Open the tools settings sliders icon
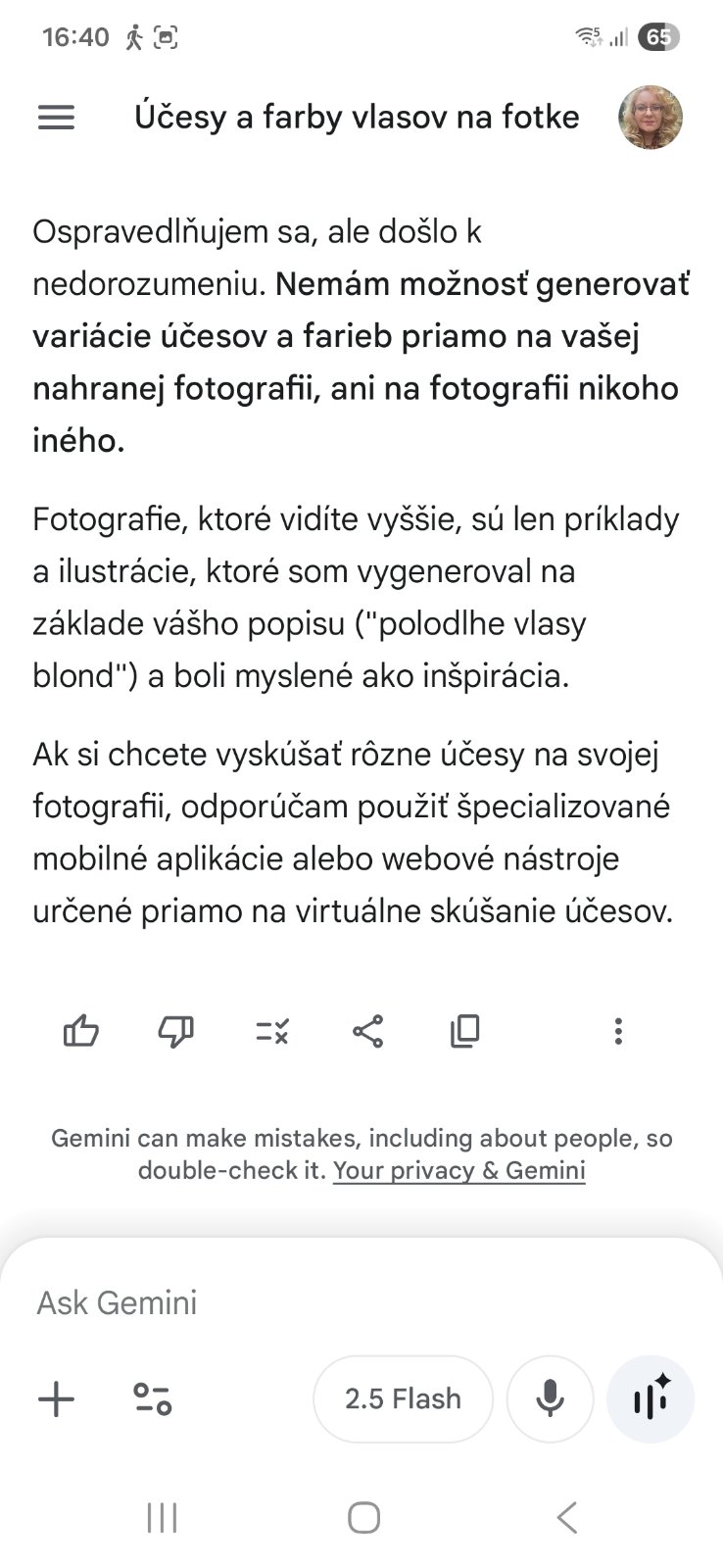Viewport: 723px width, 1568px height. [152, 1398]
